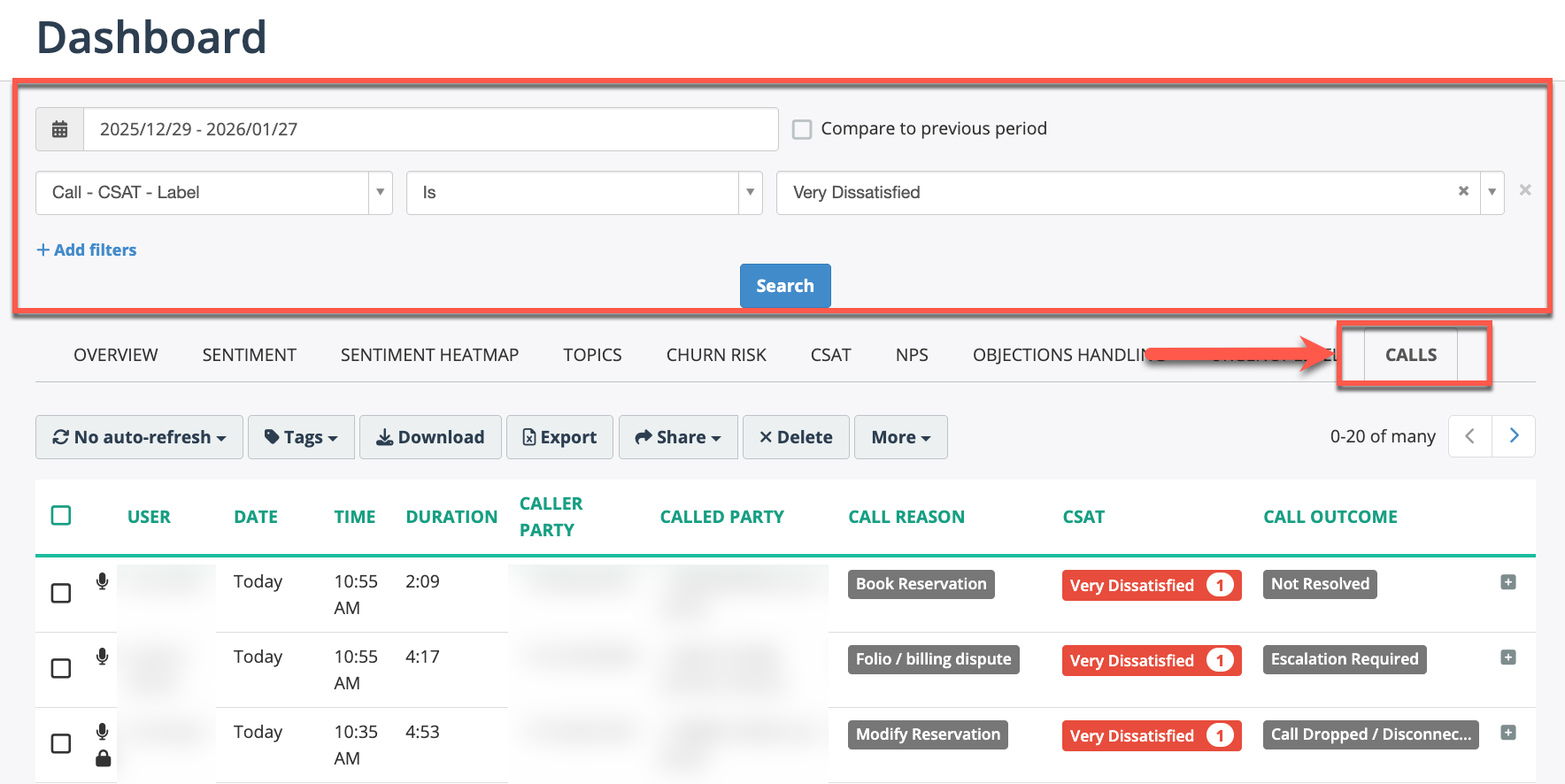
Task: Go to next page of call results
Action: [x=1514, y=436]
